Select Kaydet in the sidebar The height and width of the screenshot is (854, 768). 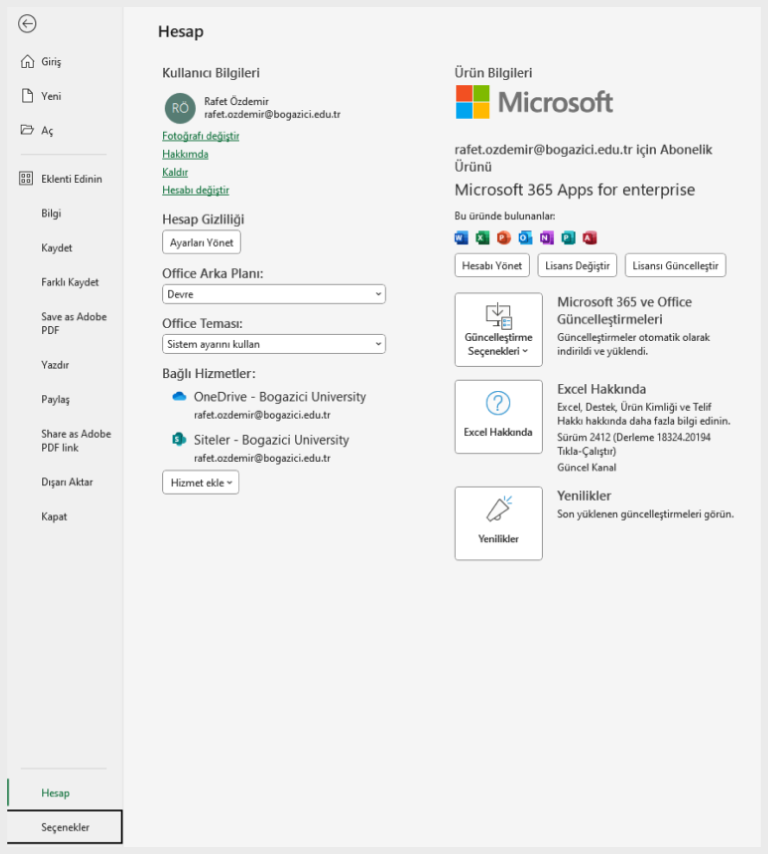click(57, 248)
